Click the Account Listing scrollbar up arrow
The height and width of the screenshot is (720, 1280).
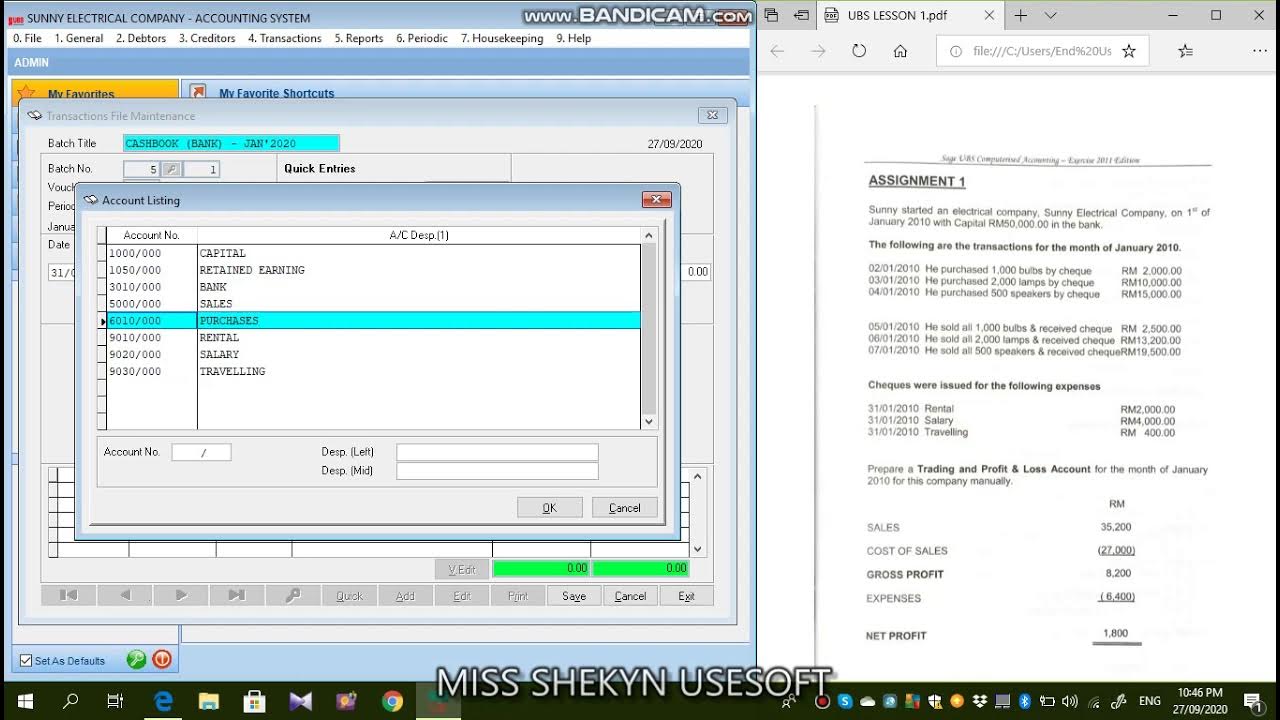pos(648,236)
